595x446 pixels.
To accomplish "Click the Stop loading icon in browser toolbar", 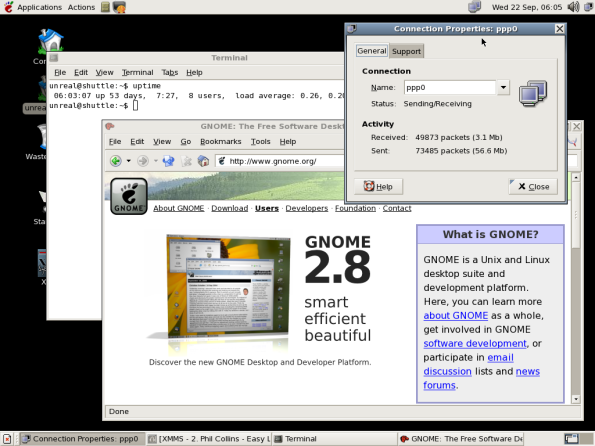I will point(186,161).
